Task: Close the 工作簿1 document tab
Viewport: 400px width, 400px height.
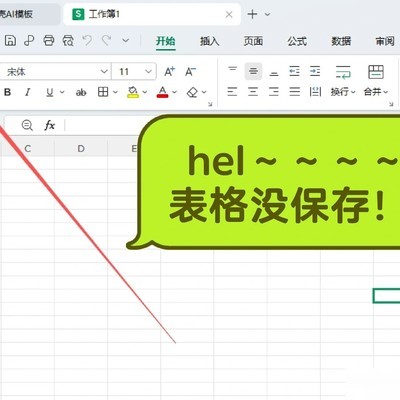Action: pos(229,14)
